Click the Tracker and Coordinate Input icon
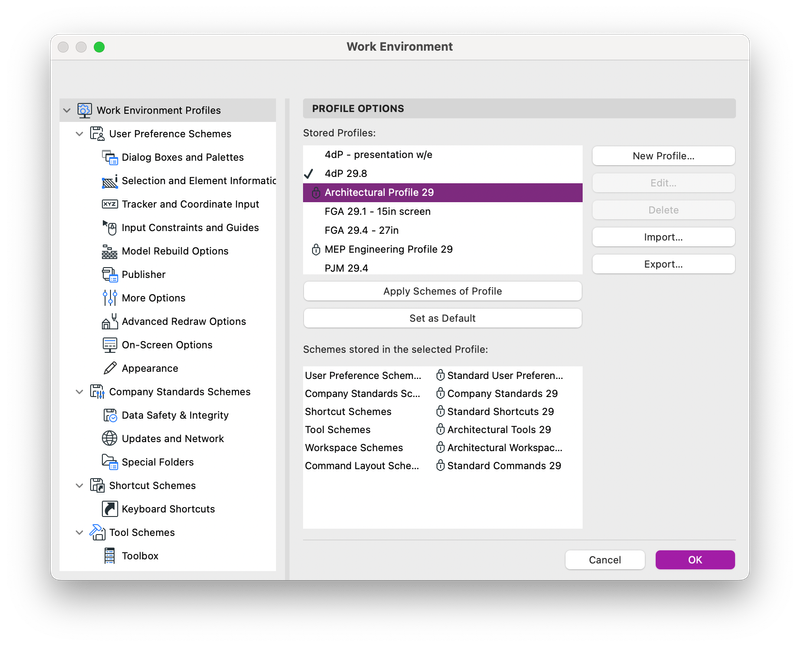This screenshot has width=800, height=647. (110, 204)
